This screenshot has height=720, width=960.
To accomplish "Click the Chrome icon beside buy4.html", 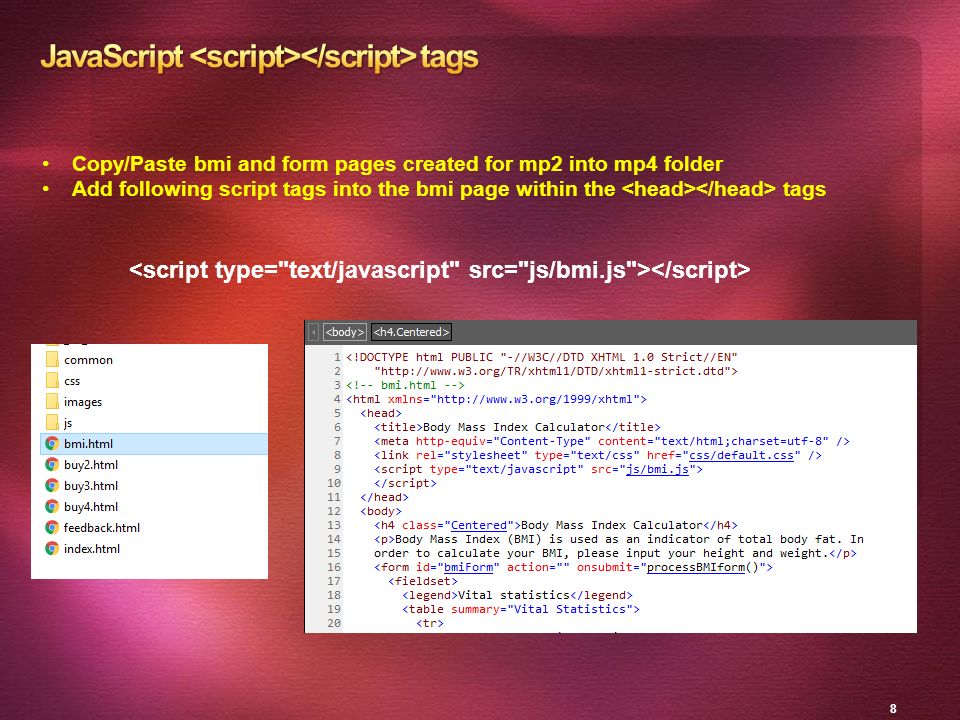I will pyautogui.click(x=52, y=506).
